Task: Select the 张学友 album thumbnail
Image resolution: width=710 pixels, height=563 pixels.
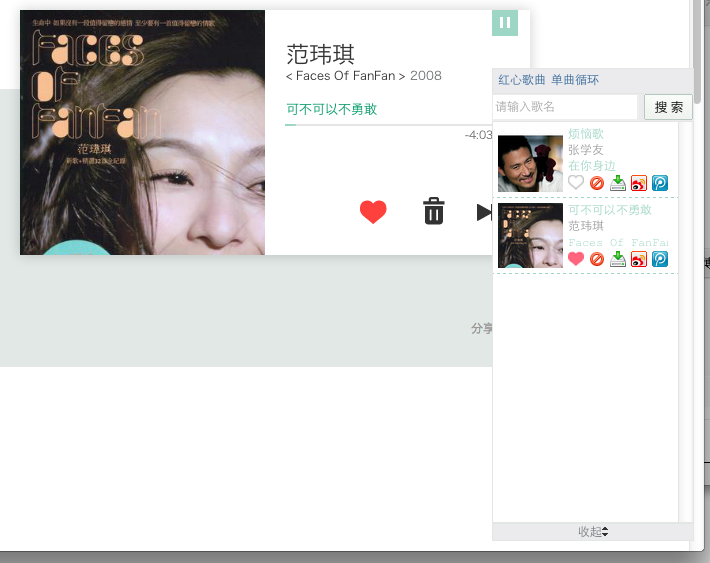Action: pyautogui.click(x=530, y=163)
